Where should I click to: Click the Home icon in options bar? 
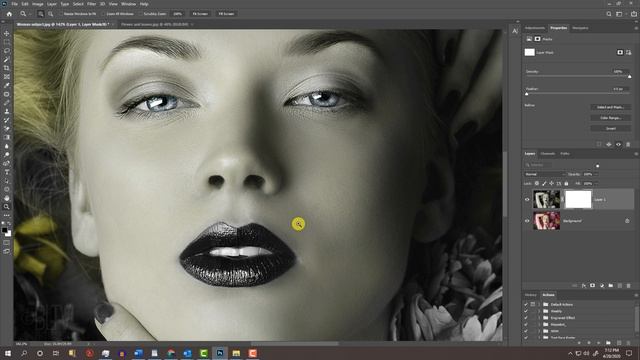tap(9, 14)
